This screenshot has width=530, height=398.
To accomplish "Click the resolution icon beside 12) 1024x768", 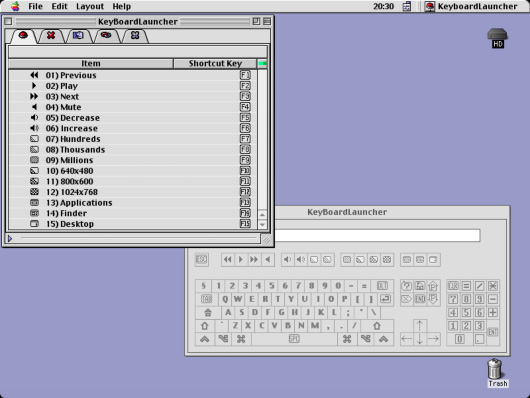I will (34, 192).
